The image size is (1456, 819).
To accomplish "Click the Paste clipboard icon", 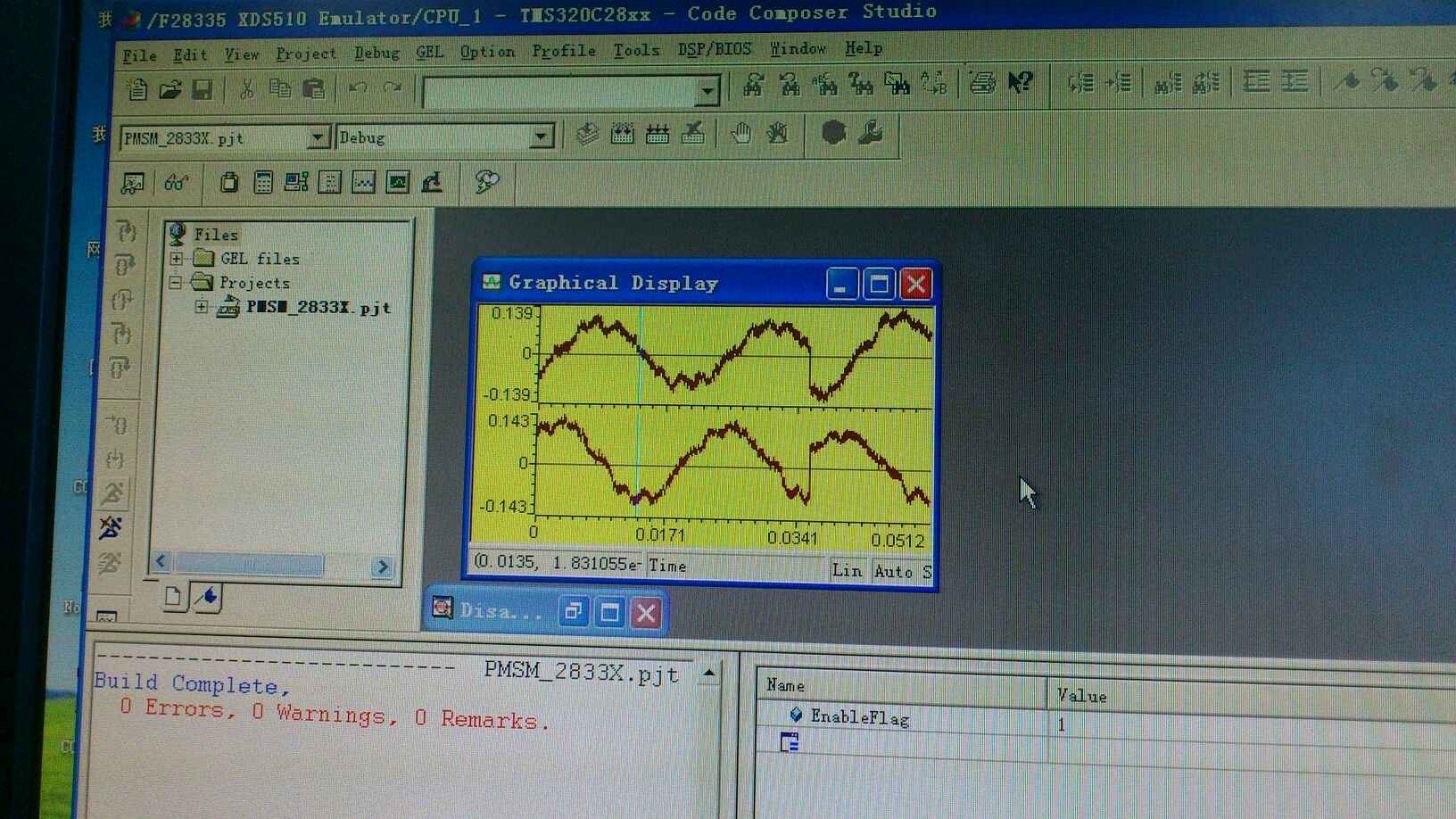I will [x=313, y=88].
